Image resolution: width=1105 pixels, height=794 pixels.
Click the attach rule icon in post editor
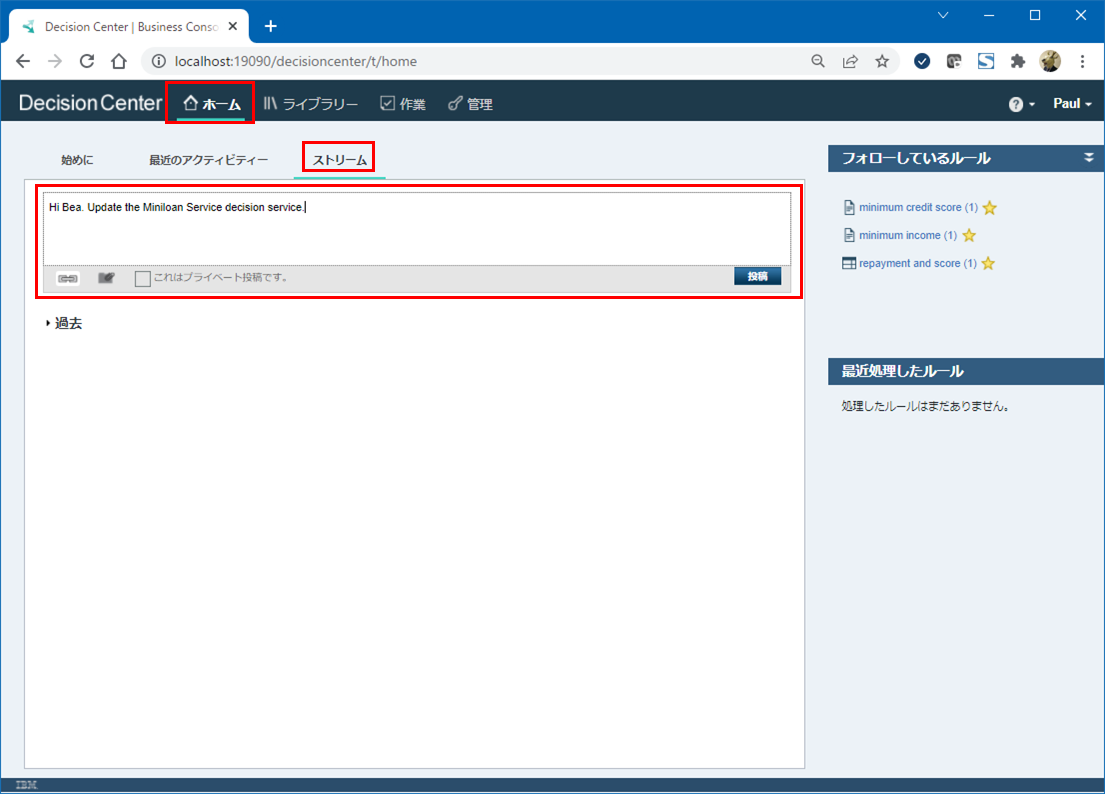click(x=106, y=278)
